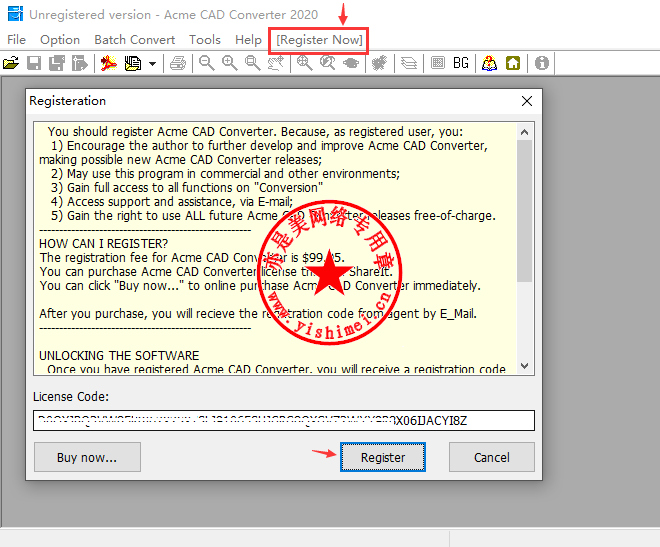Click inside the License Code field

click(x=284, y=420)
